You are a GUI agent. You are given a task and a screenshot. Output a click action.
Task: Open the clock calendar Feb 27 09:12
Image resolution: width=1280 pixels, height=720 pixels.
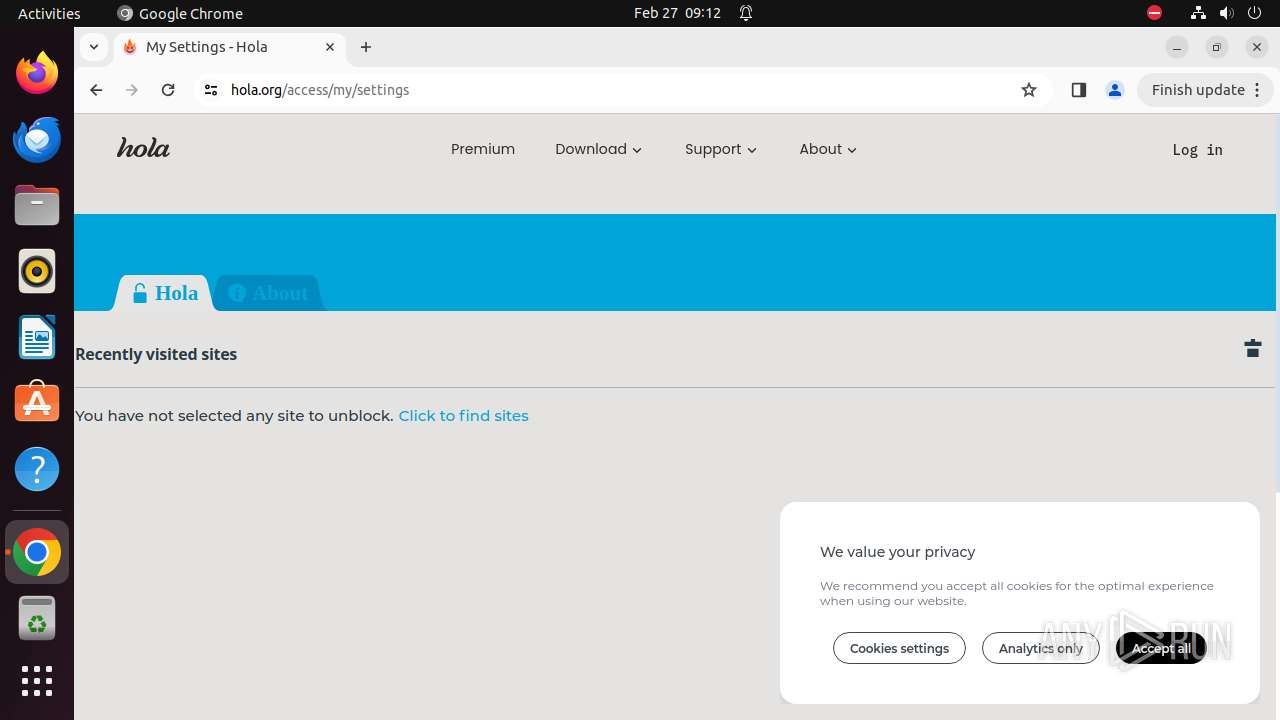pos(677,13)
